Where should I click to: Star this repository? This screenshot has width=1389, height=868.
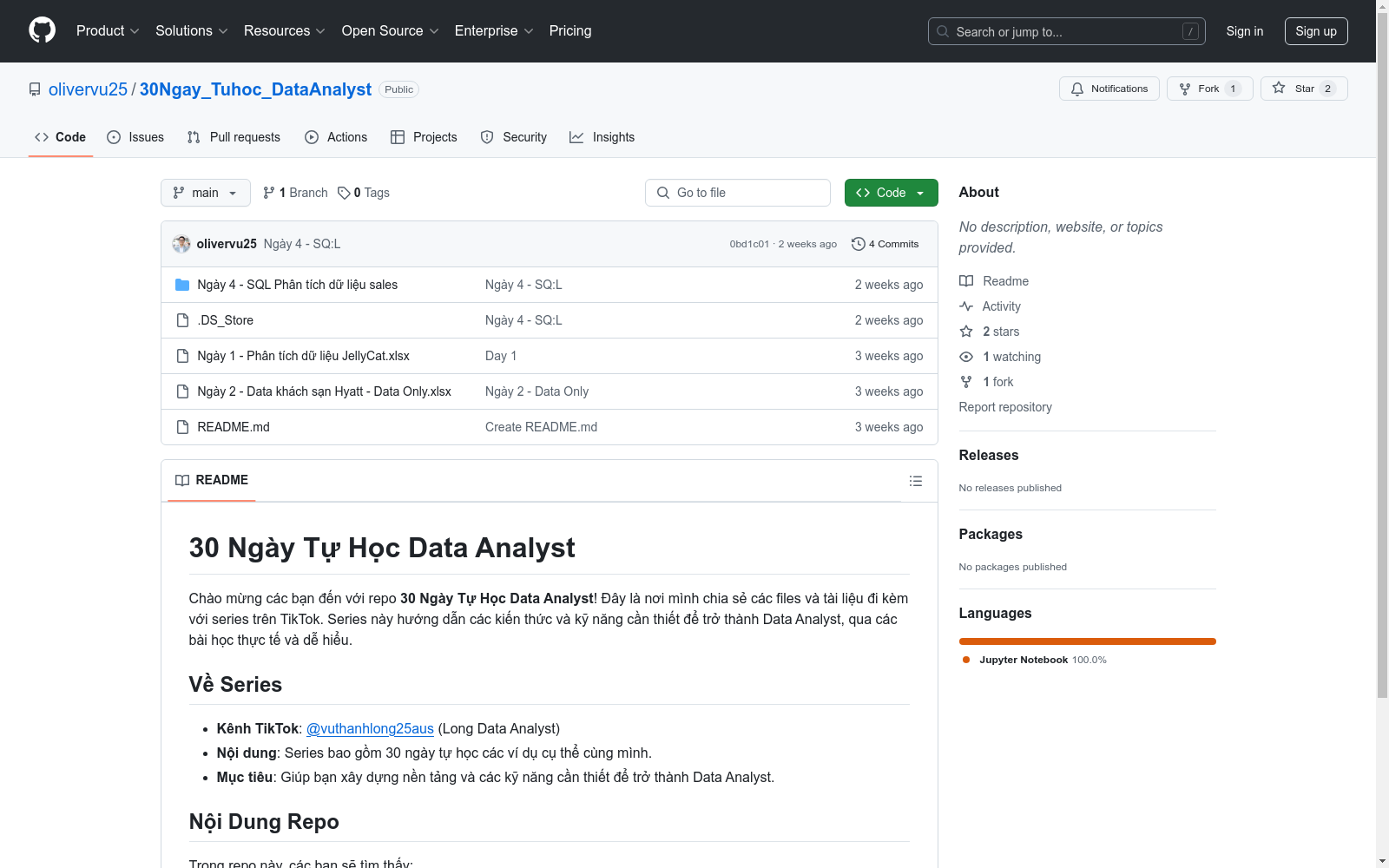[1304, 89]
